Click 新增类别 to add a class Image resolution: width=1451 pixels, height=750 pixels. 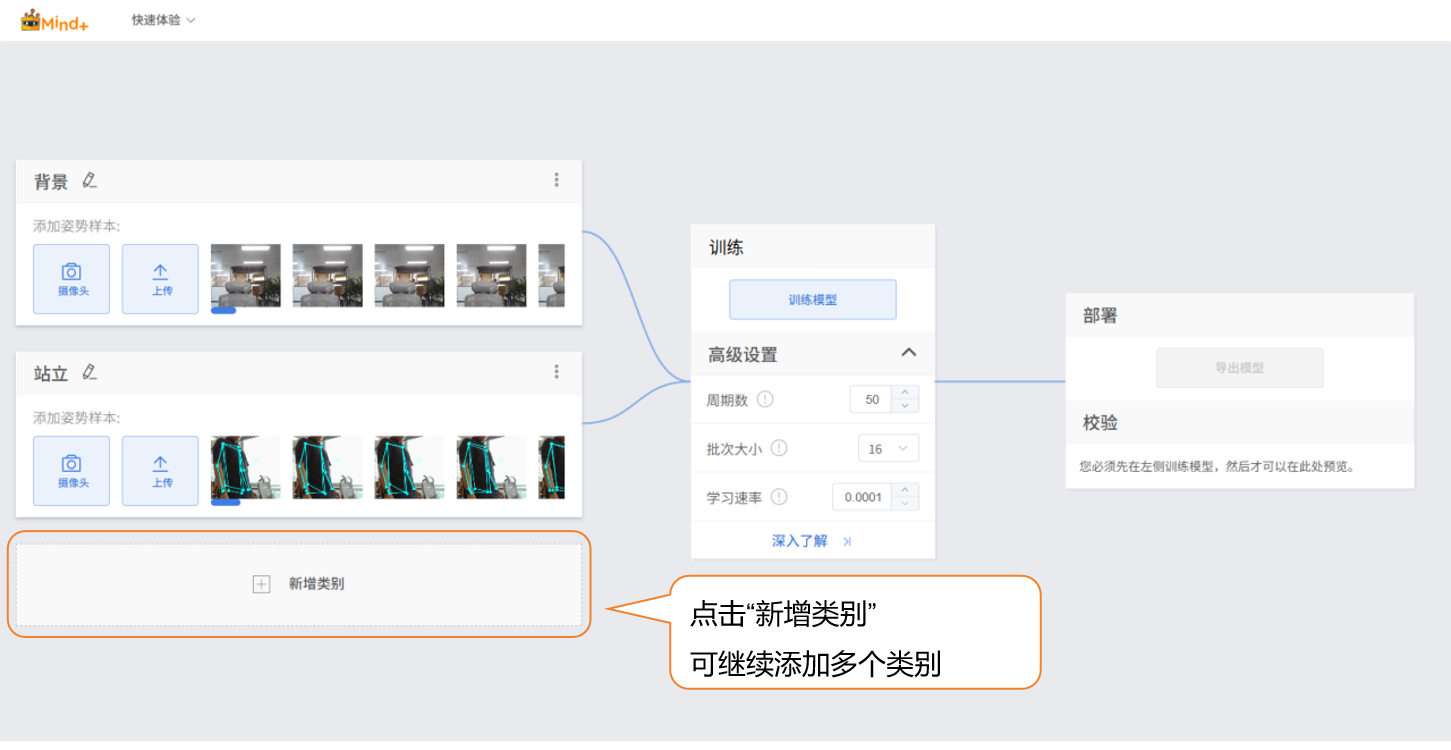[x=299, y=584]
